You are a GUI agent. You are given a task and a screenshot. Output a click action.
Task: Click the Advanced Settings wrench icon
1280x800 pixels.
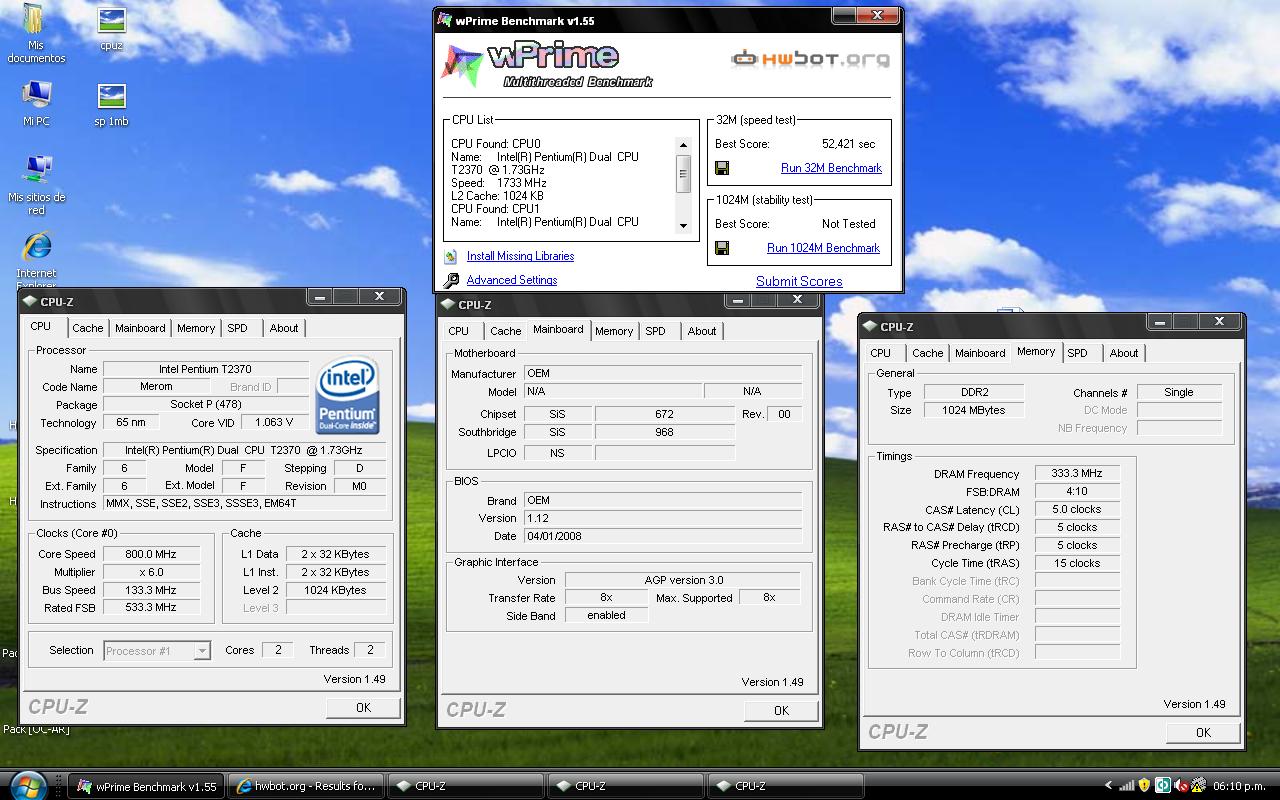[451, 281]
